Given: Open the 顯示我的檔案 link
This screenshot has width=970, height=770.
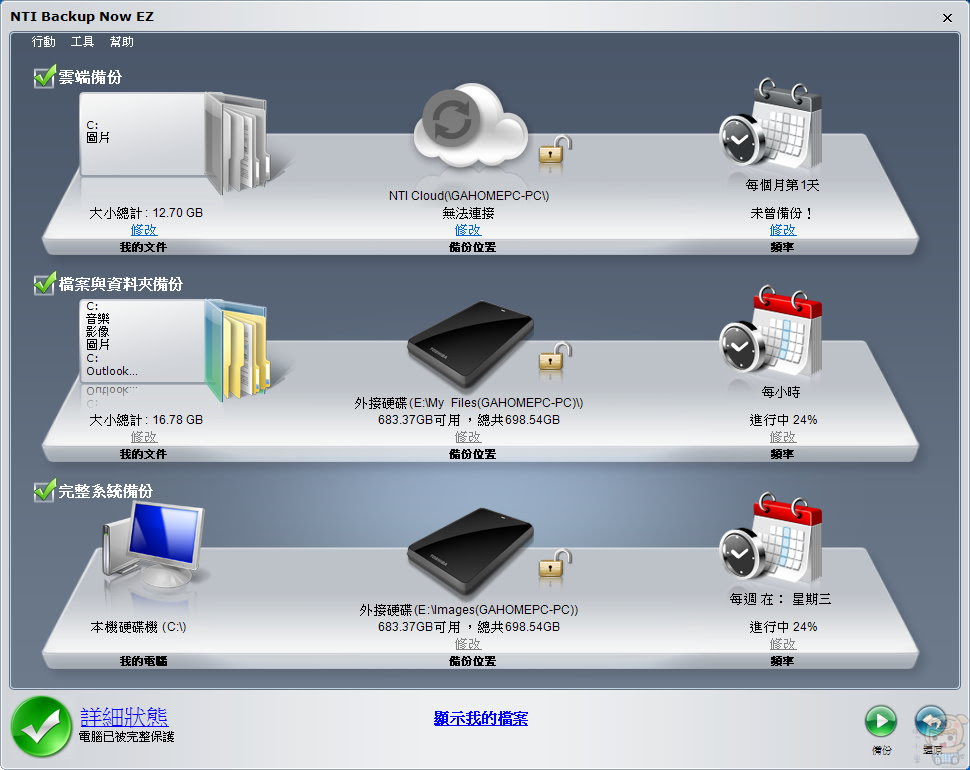Looking at the screenshot, I should point(481,718).
